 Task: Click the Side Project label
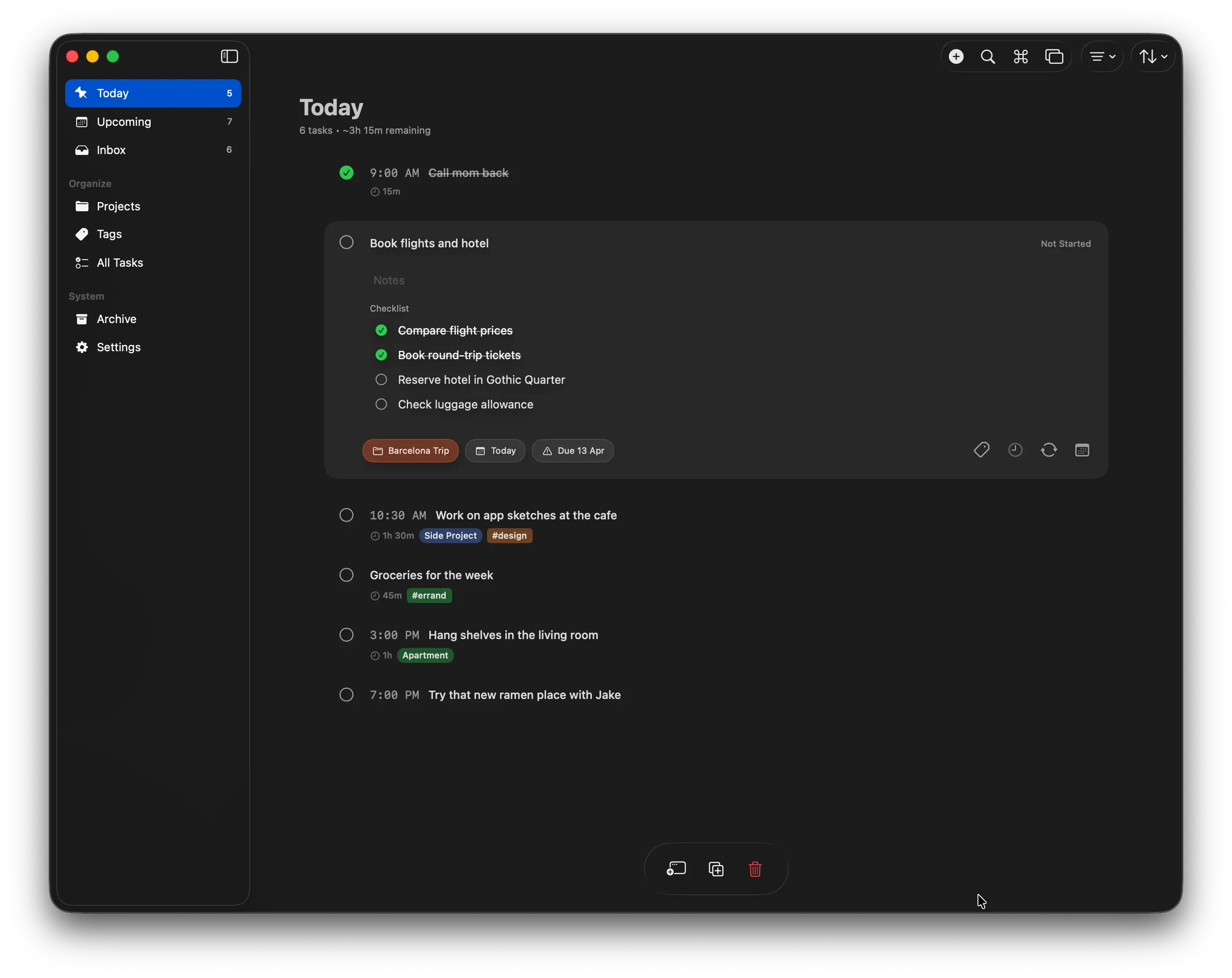450,535
